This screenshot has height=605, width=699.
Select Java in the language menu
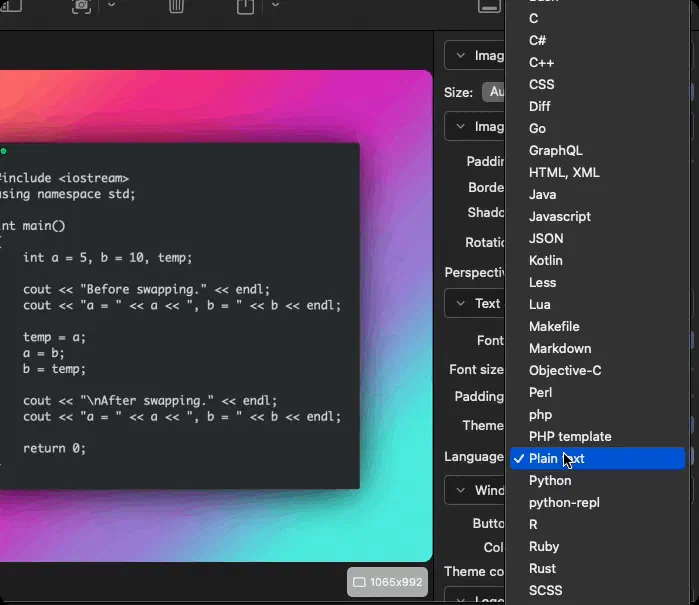click(597, 194)
